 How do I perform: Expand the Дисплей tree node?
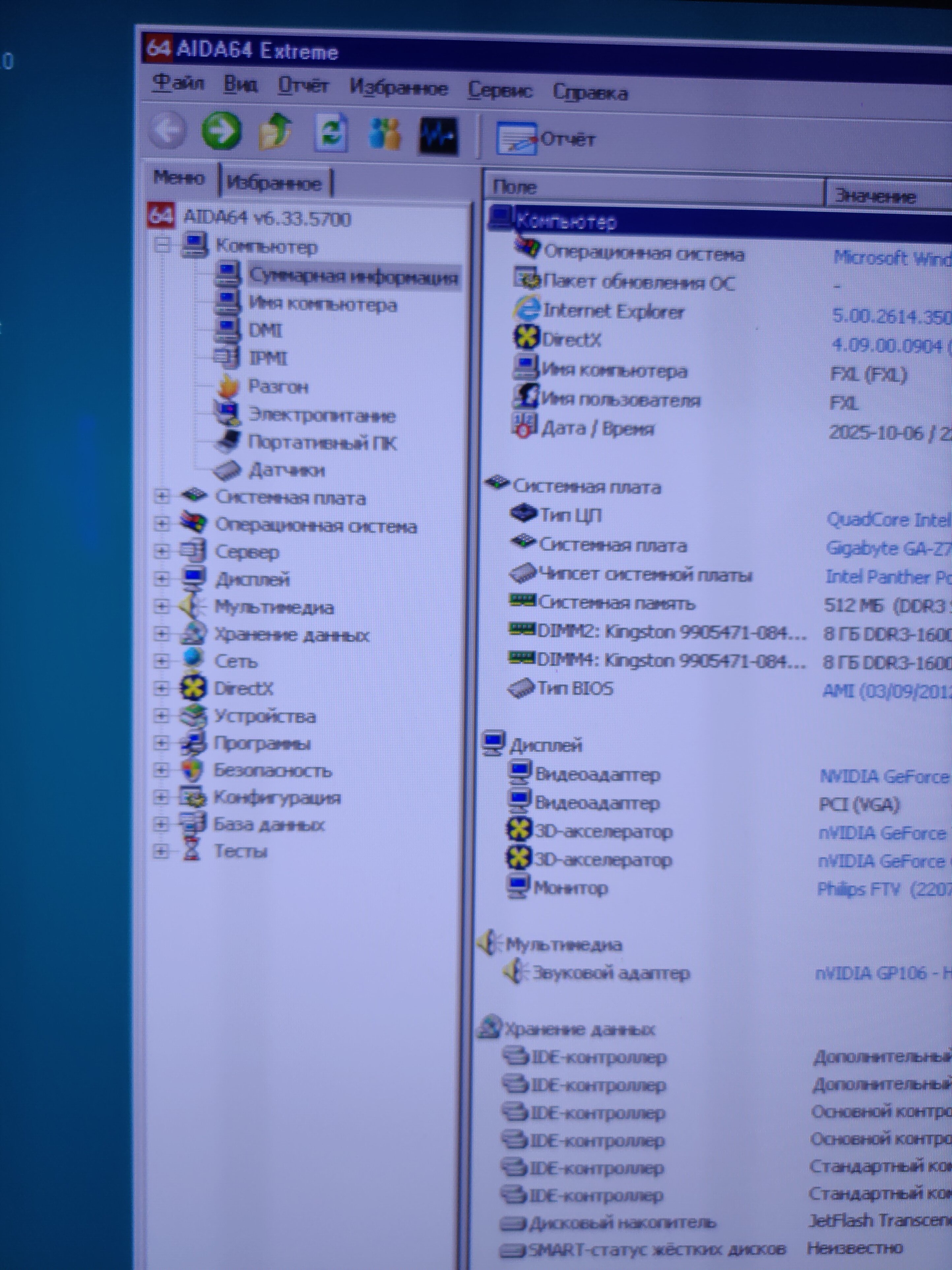pos(162,578)
